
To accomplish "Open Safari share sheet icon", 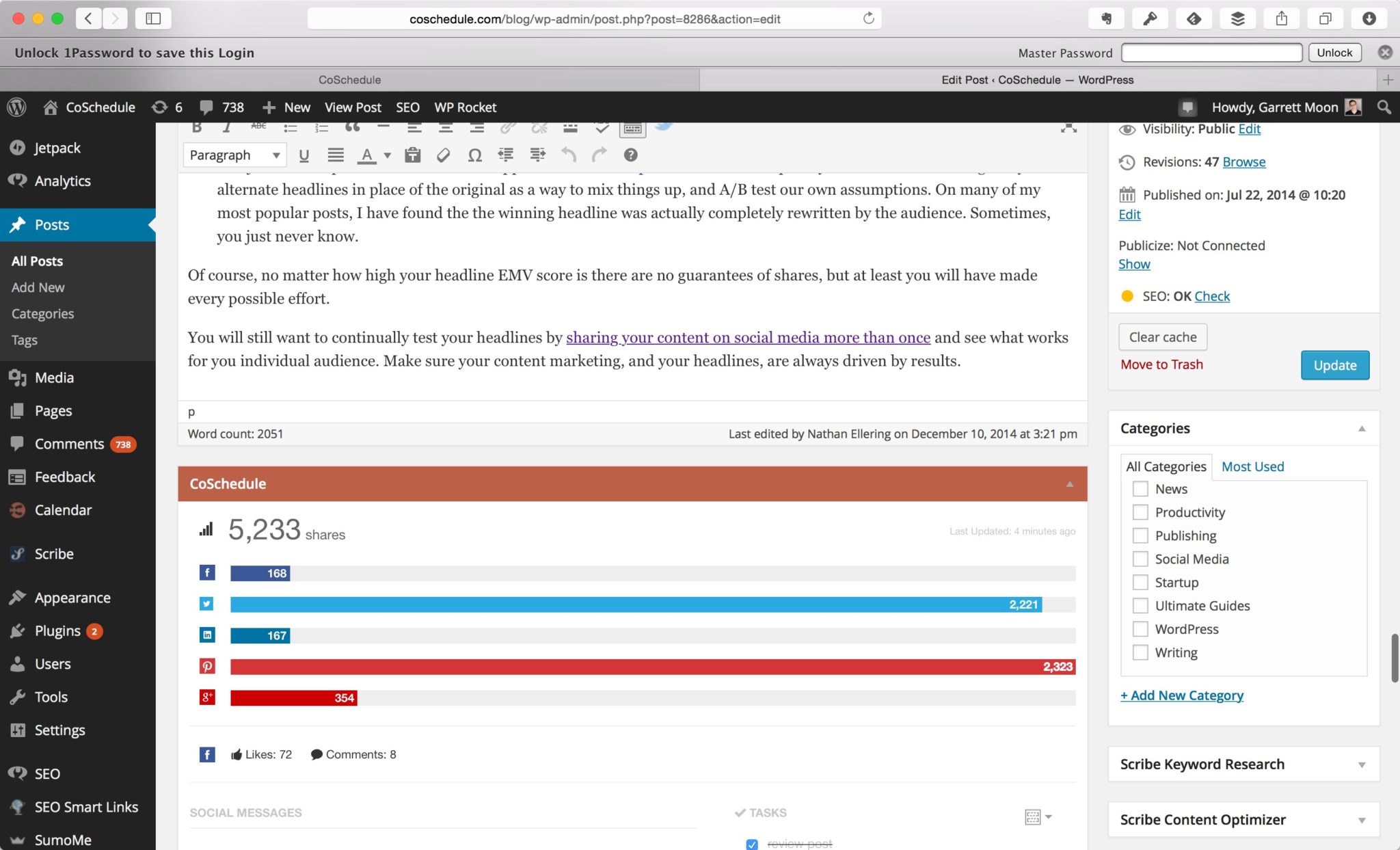I will point(1282,18).
